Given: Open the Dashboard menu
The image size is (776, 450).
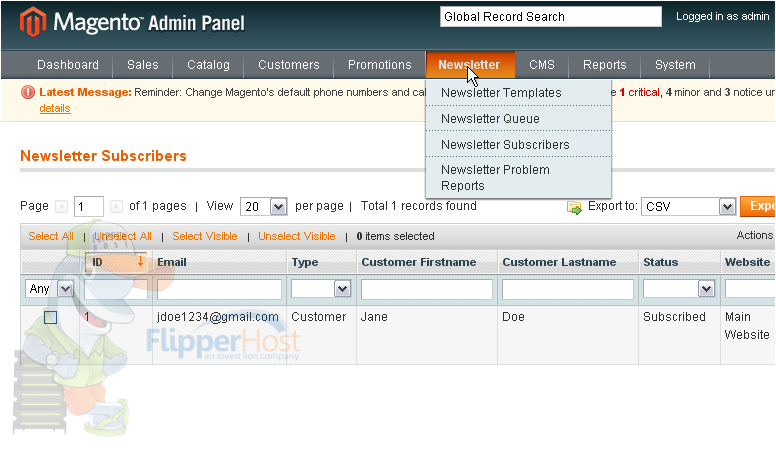Looking at the screenshot, I should tap(68, 65).
